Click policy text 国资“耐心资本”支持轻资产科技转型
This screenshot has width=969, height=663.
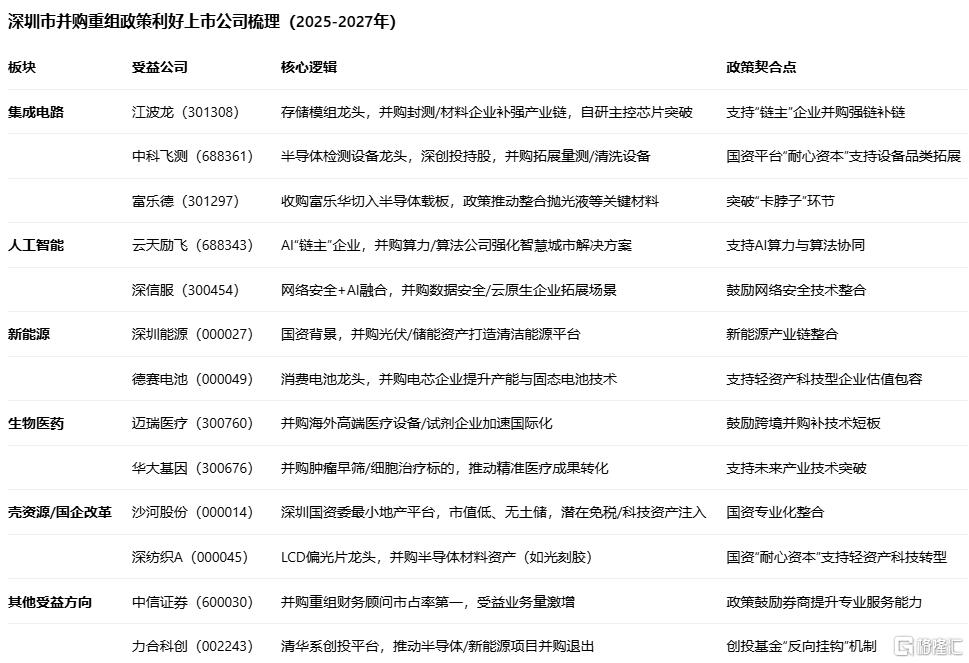[x=836, y=557]
